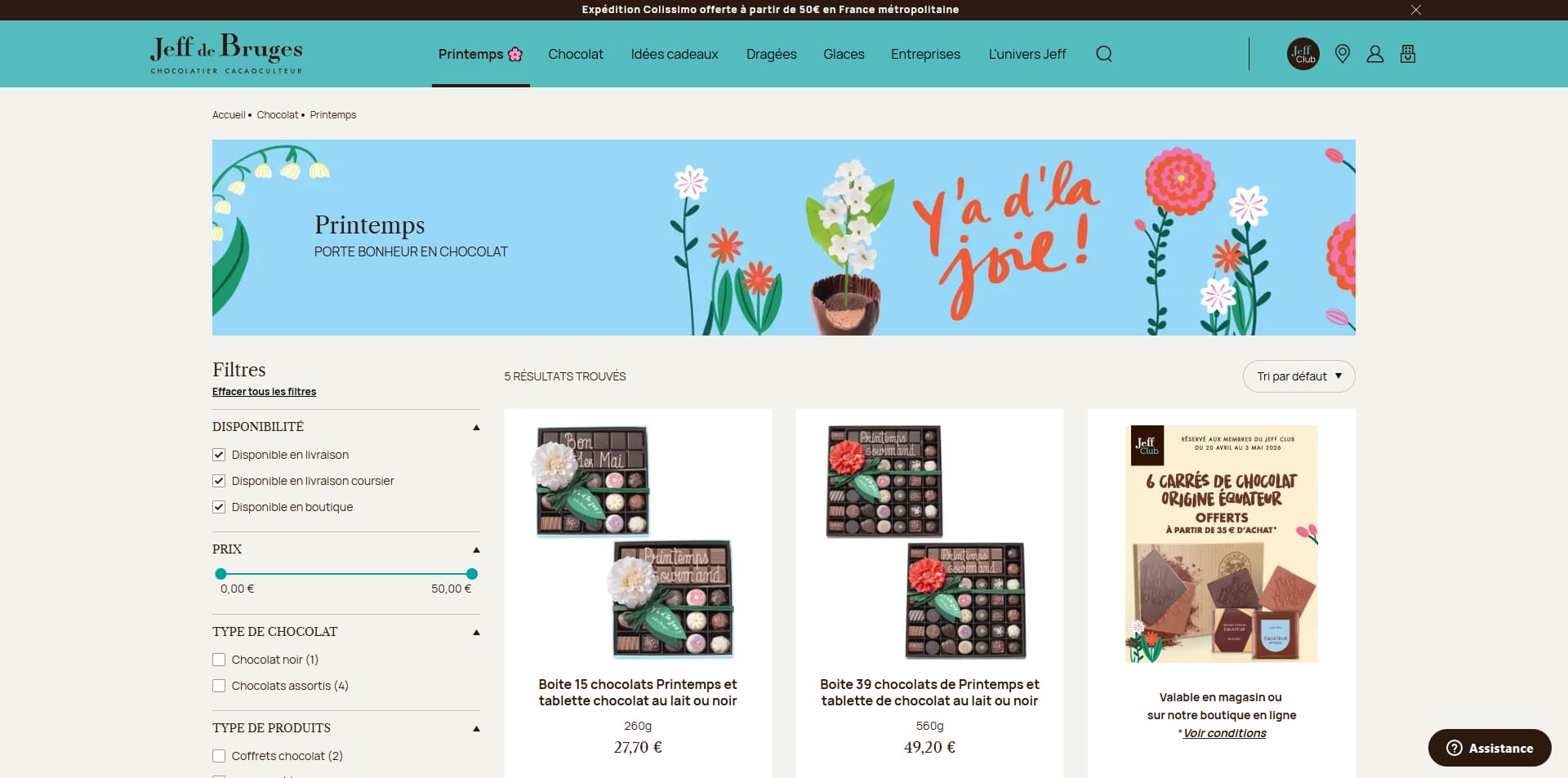Click Voir conditions link
This screenshot has height=778, width=1568.
pos(1224,733)
